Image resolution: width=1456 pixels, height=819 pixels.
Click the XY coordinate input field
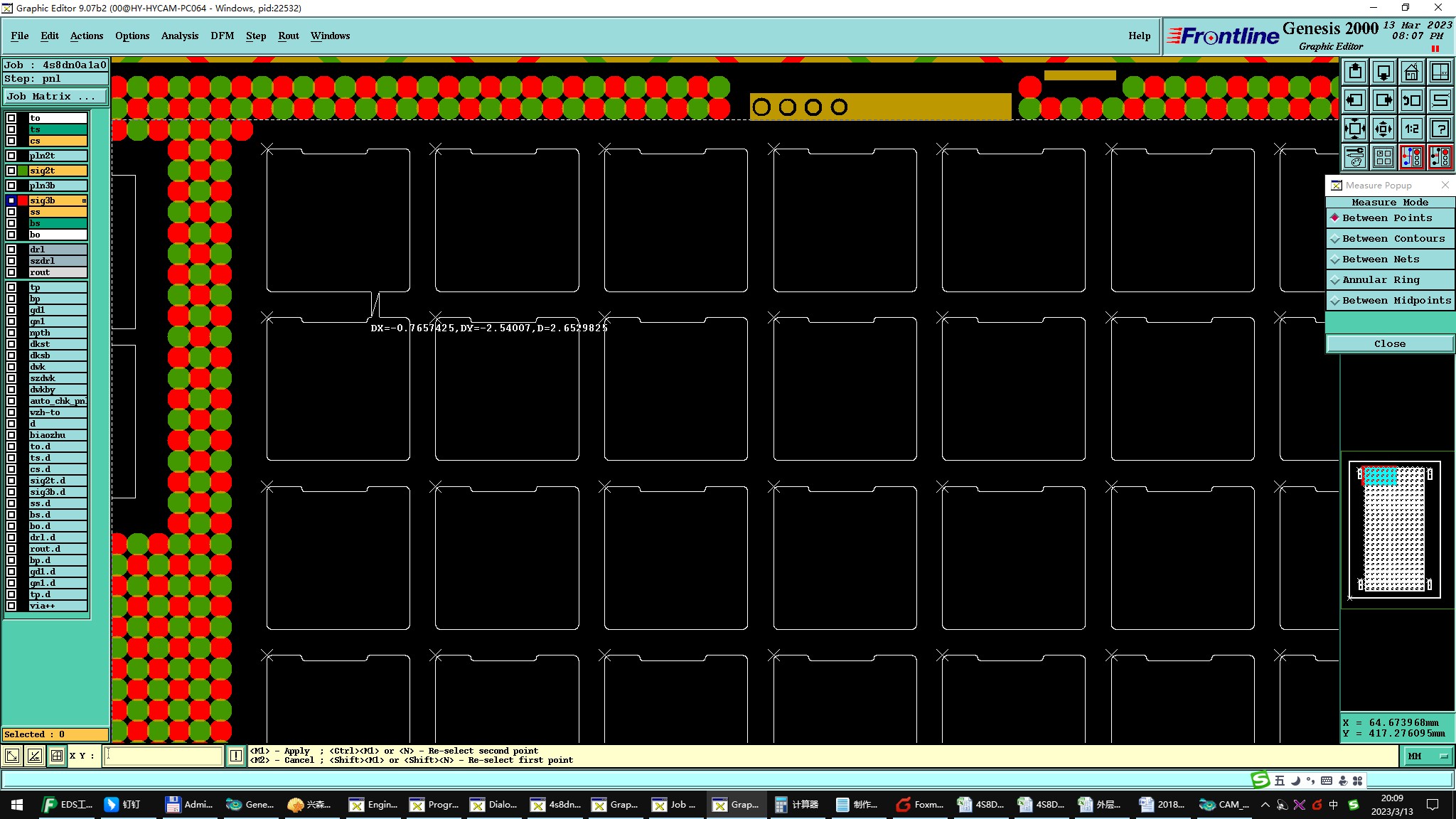pos(164,756)
